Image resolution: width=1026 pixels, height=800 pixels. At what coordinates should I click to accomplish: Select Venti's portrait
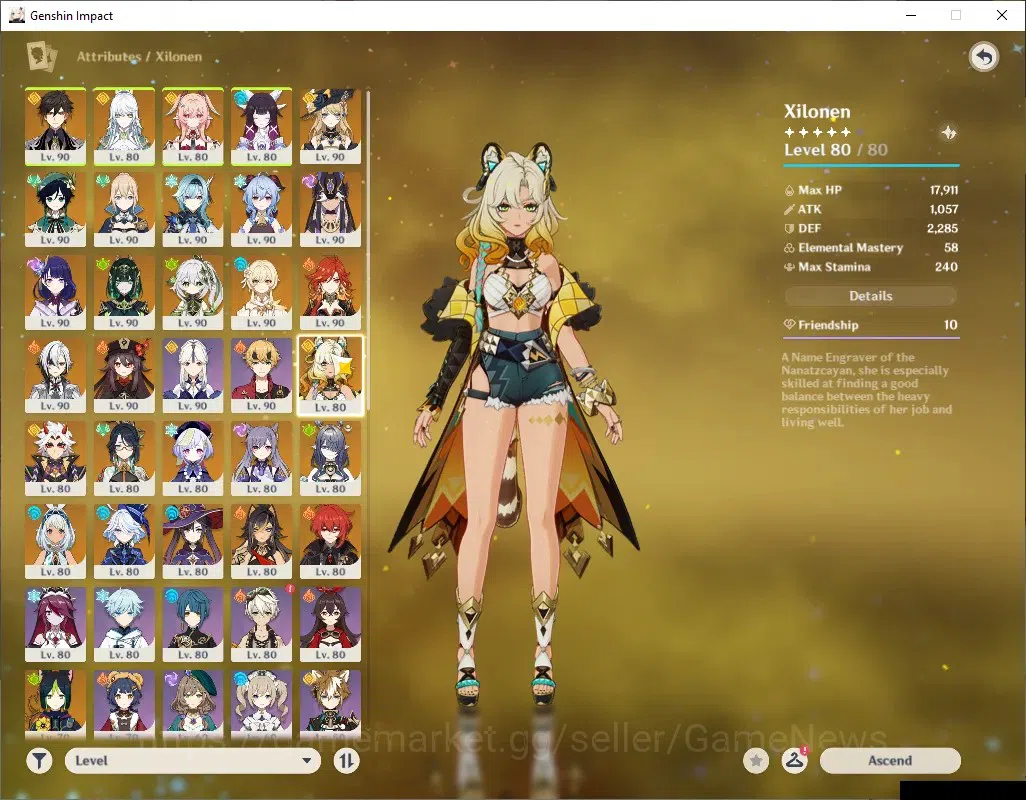[x=56, y=209]
